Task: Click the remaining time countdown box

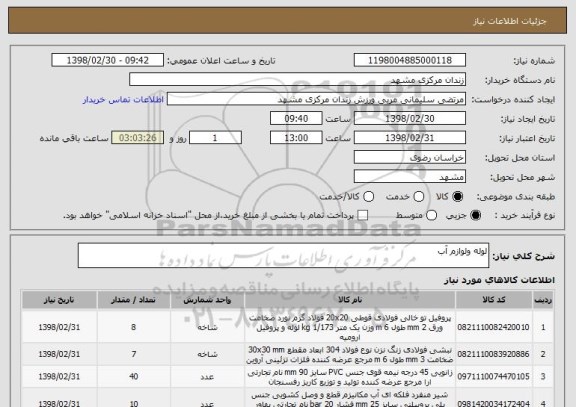Action: tap(137, 138)
